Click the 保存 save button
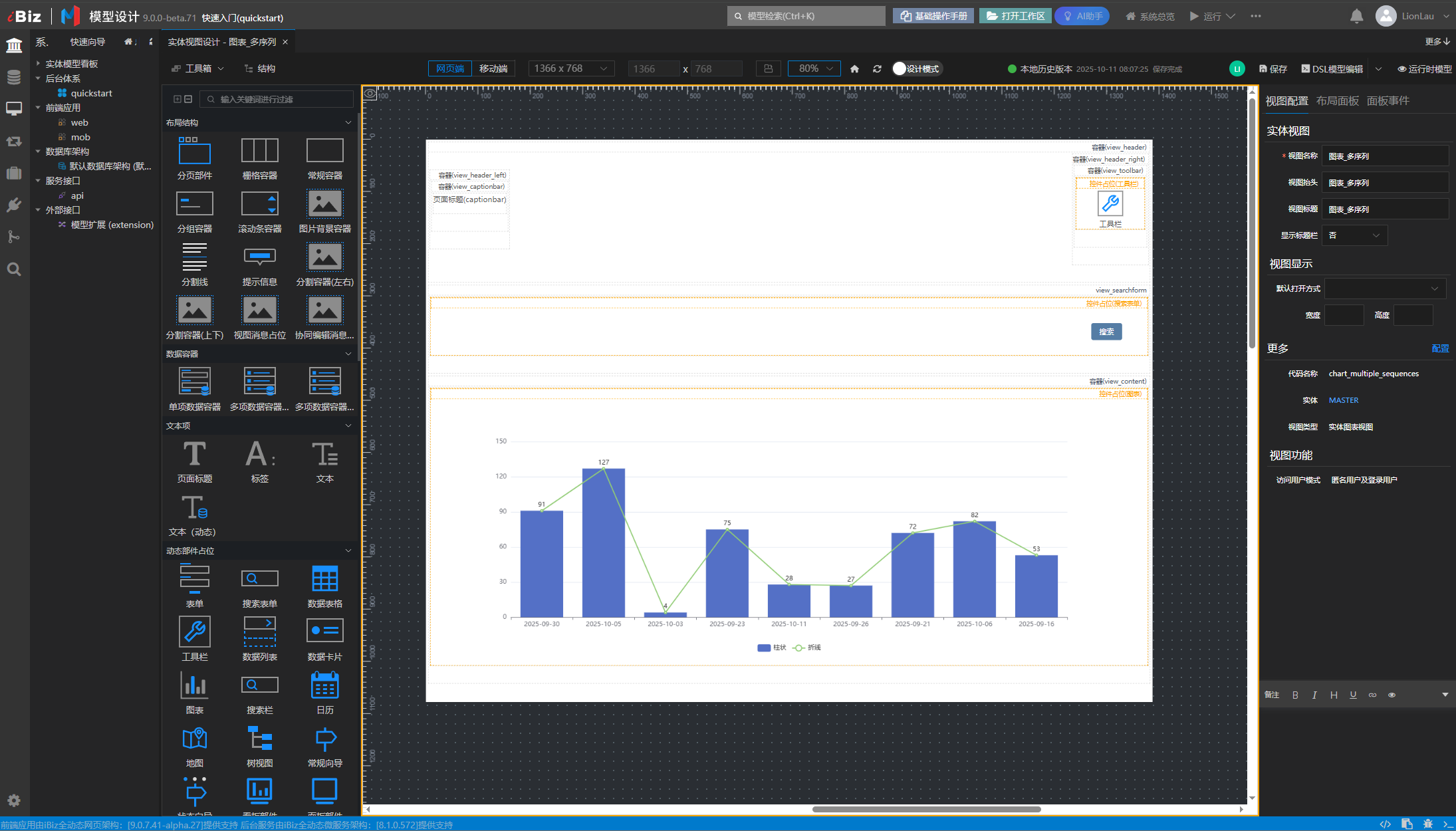The height and width of the screenshot is (831, 1456). [1273, 69]
